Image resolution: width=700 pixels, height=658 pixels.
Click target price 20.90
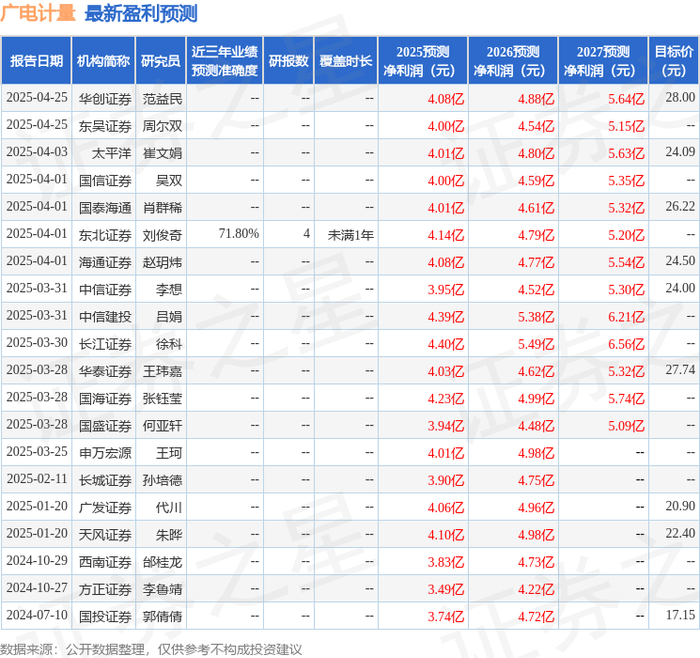coord(680,506)
